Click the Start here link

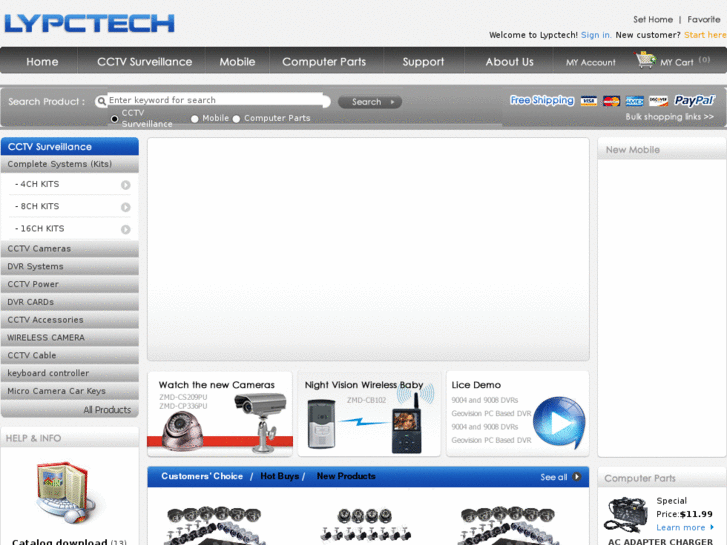coord(705,35)
